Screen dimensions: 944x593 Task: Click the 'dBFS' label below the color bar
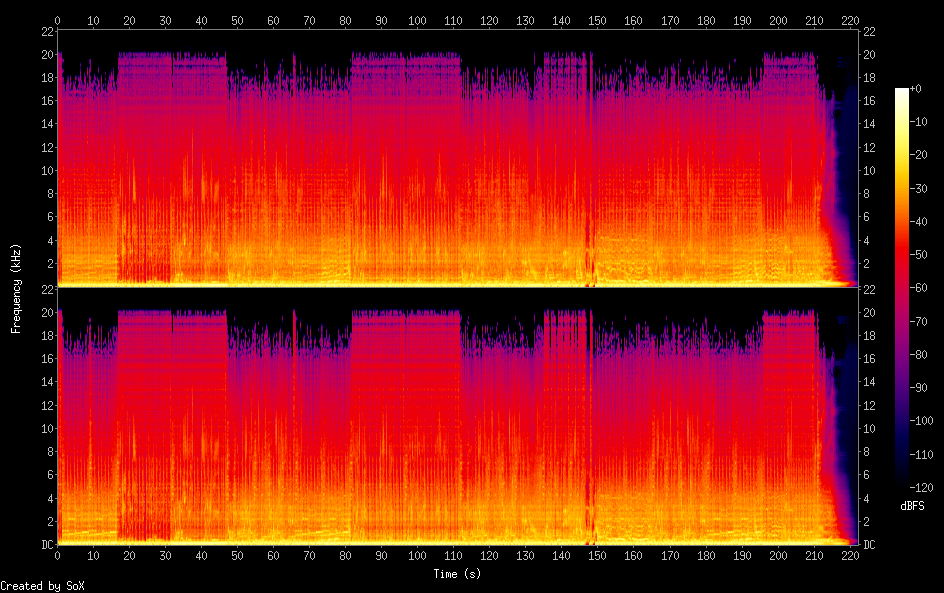[x=912, y=506]
